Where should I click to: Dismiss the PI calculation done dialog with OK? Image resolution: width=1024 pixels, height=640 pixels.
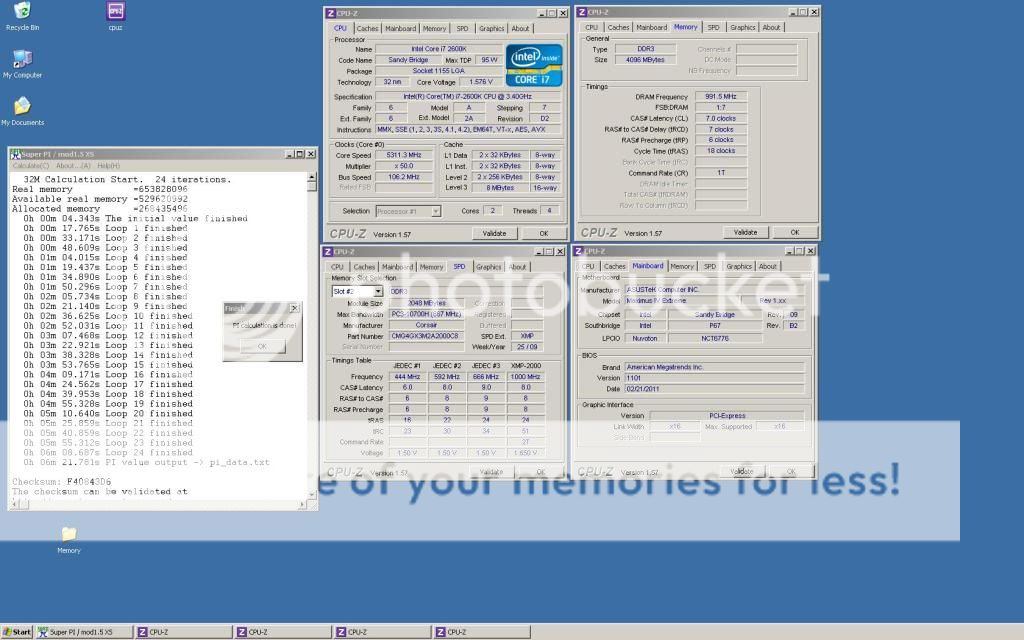point(263,348)
